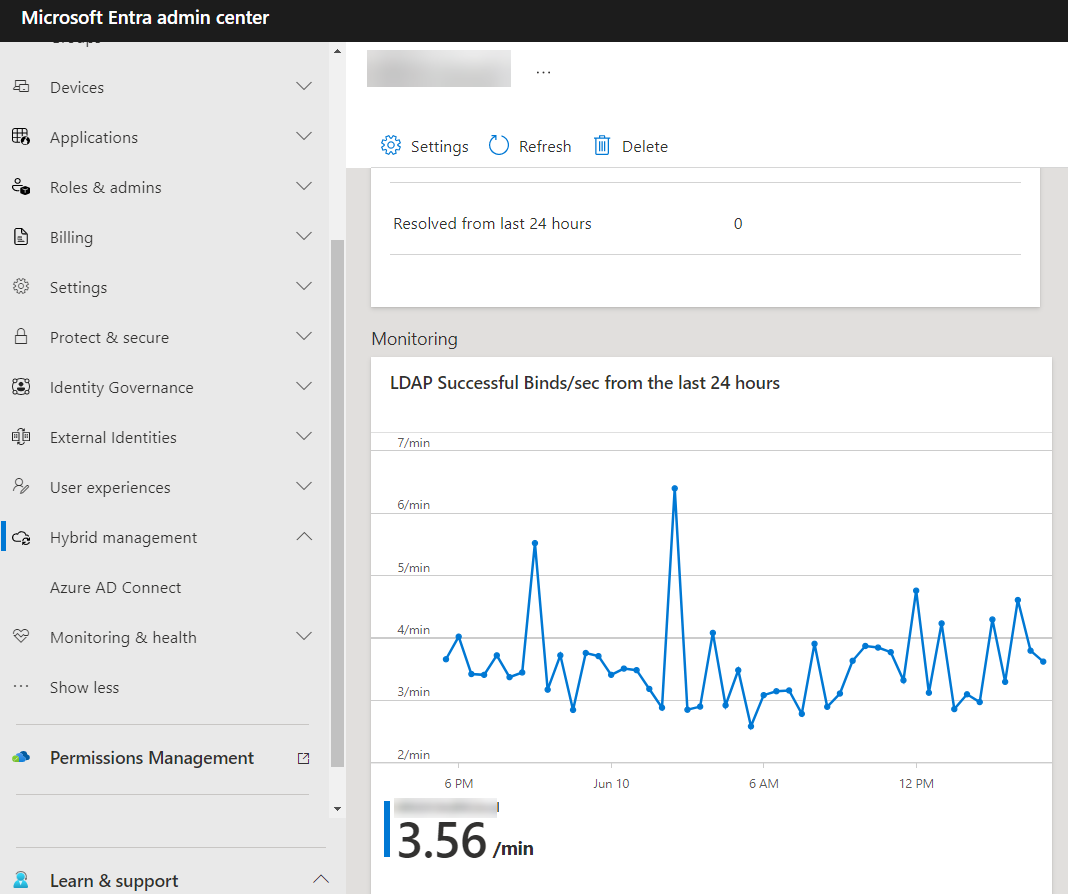Click the Refresh circular arrow icon

pos(499,145)
